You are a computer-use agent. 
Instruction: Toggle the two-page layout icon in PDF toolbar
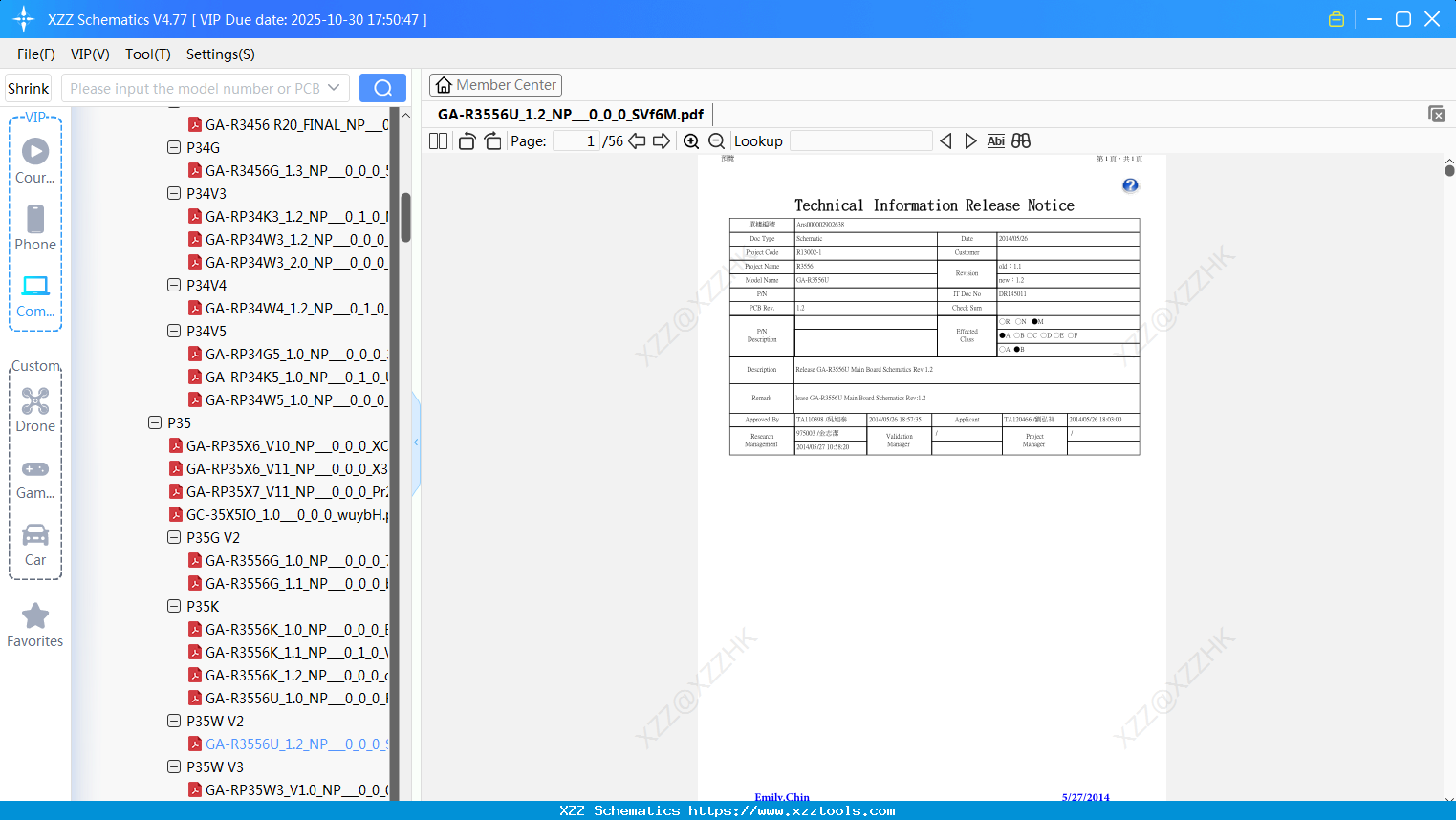click(x=439, y=141)
